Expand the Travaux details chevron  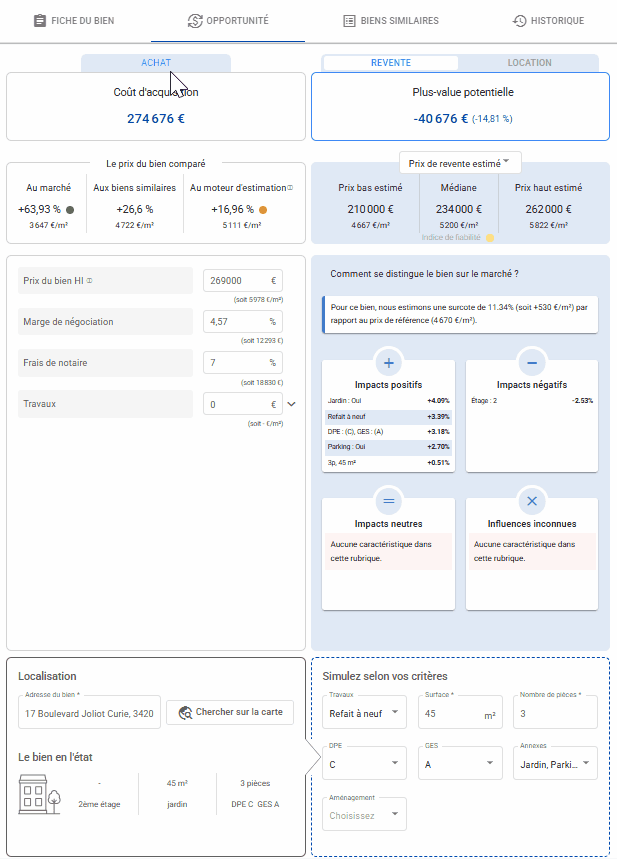pyautogui.click(x=292, y=404)
